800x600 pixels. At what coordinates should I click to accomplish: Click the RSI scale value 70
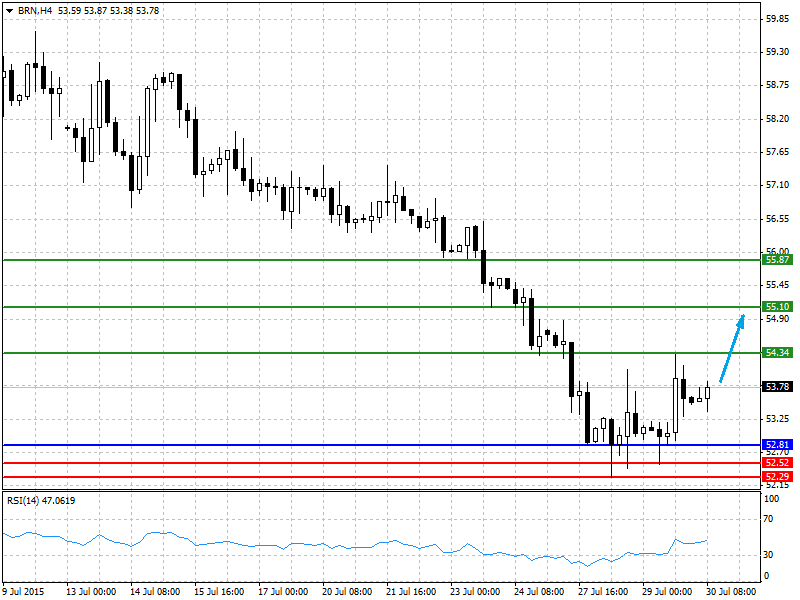coord(769,519)
